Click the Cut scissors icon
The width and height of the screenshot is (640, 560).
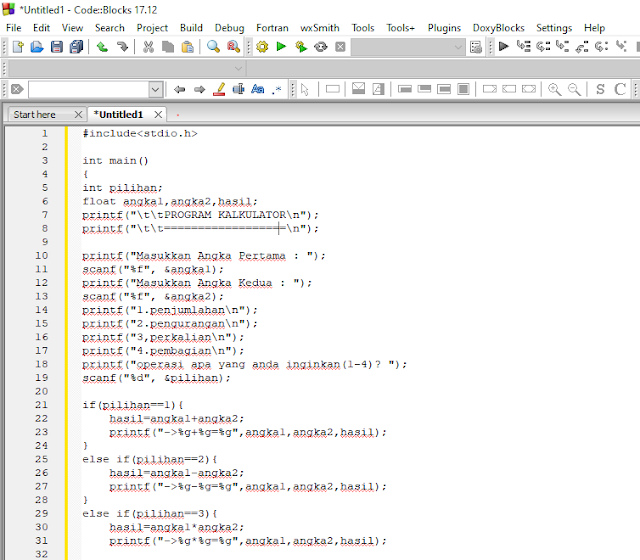(148, 47)
